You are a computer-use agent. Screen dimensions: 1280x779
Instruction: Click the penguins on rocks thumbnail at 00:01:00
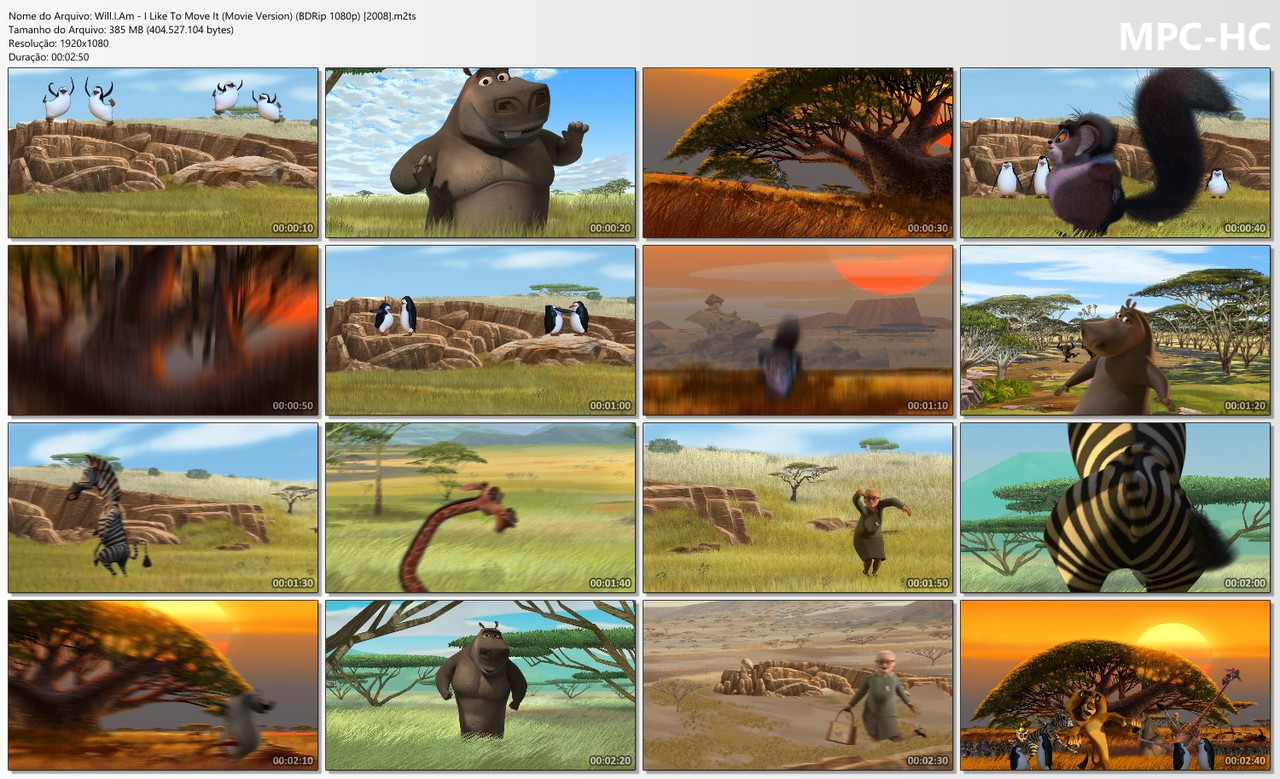[479, 330]
